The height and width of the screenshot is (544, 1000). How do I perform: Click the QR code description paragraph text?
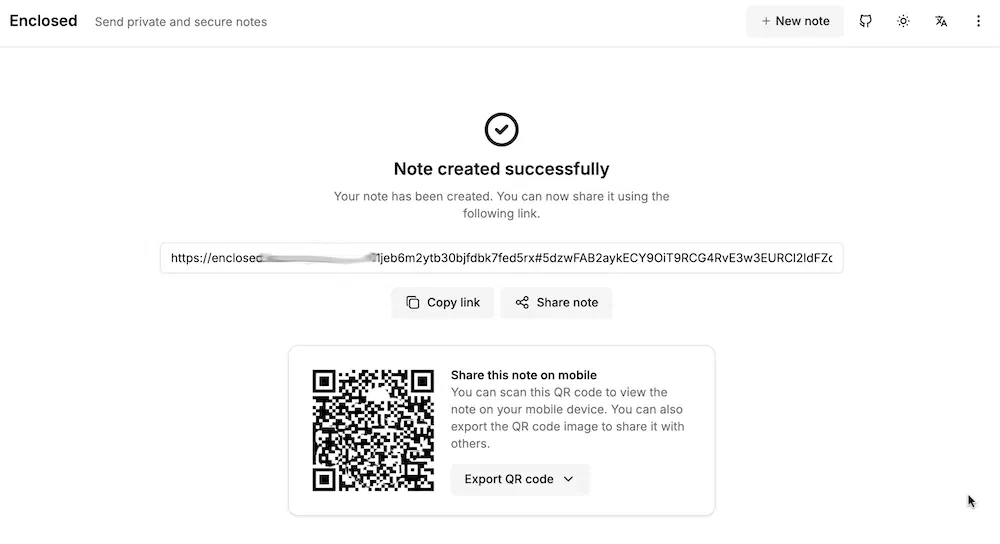[567, 418]
